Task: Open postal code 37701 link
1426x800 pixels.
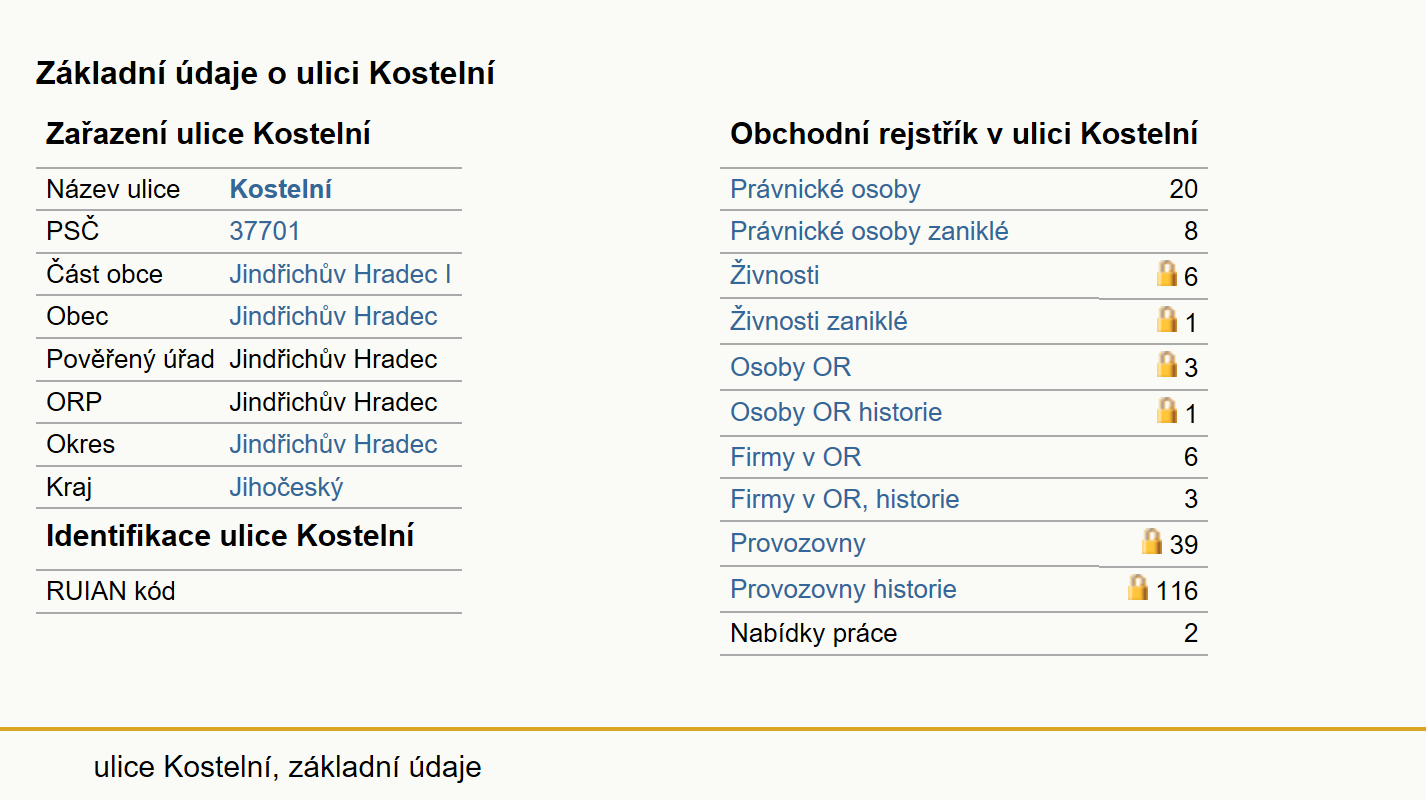Action: coord(265,232)
